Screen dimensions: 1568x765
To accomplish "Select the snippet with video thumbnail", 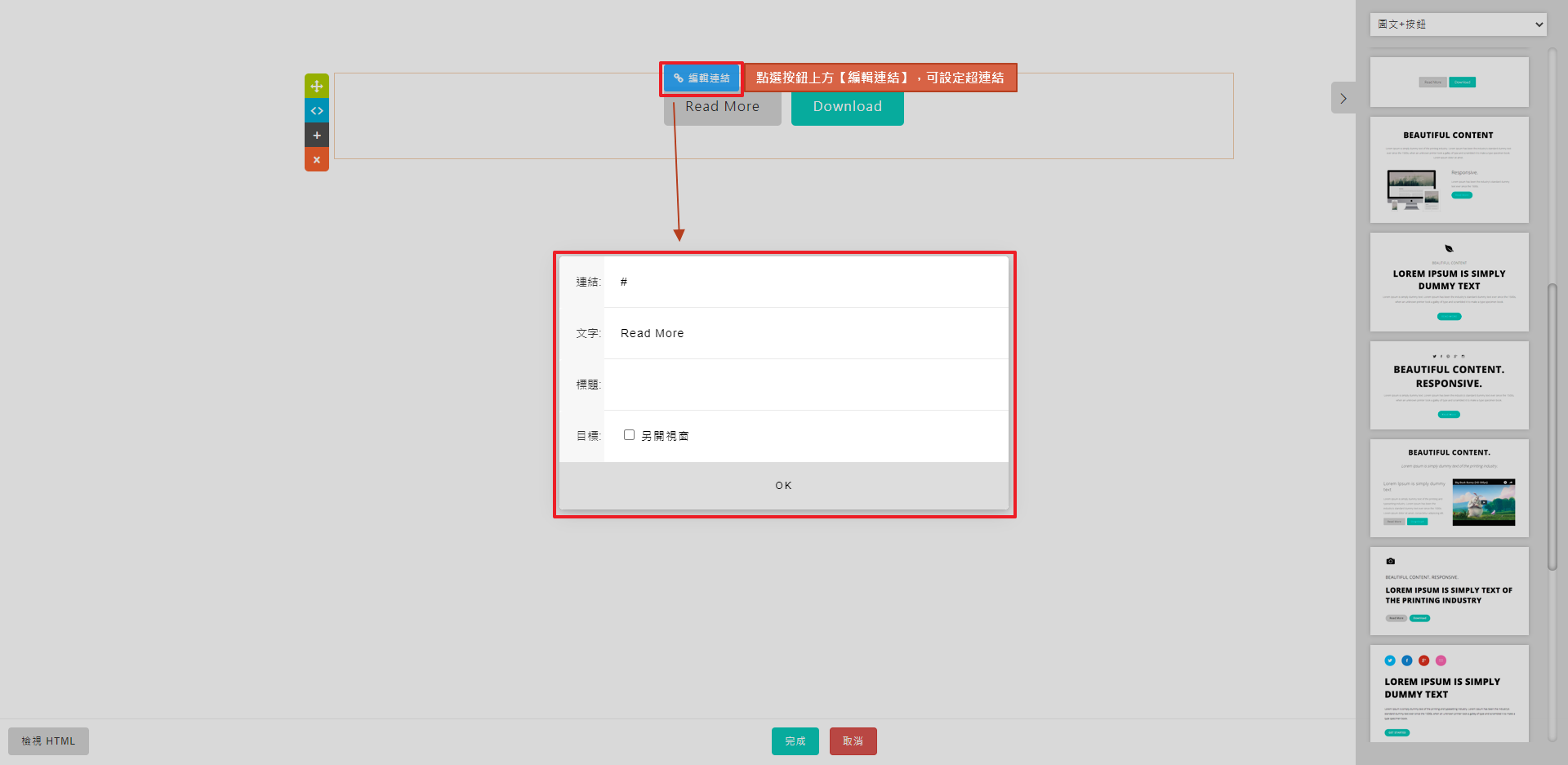I will (1449, 488).
